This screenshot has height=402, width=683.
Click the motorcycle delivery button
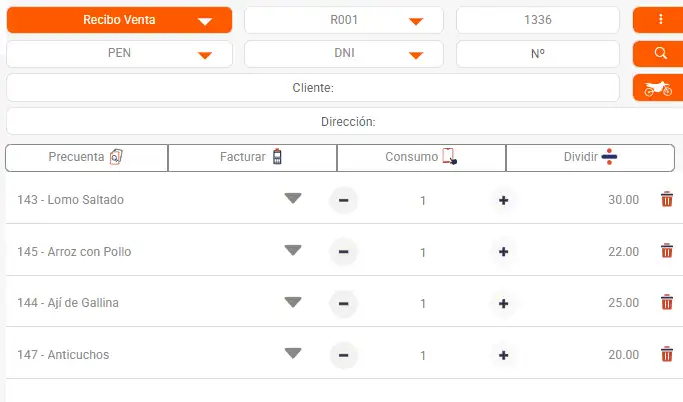pyautogui.click(x=659, y=88)
